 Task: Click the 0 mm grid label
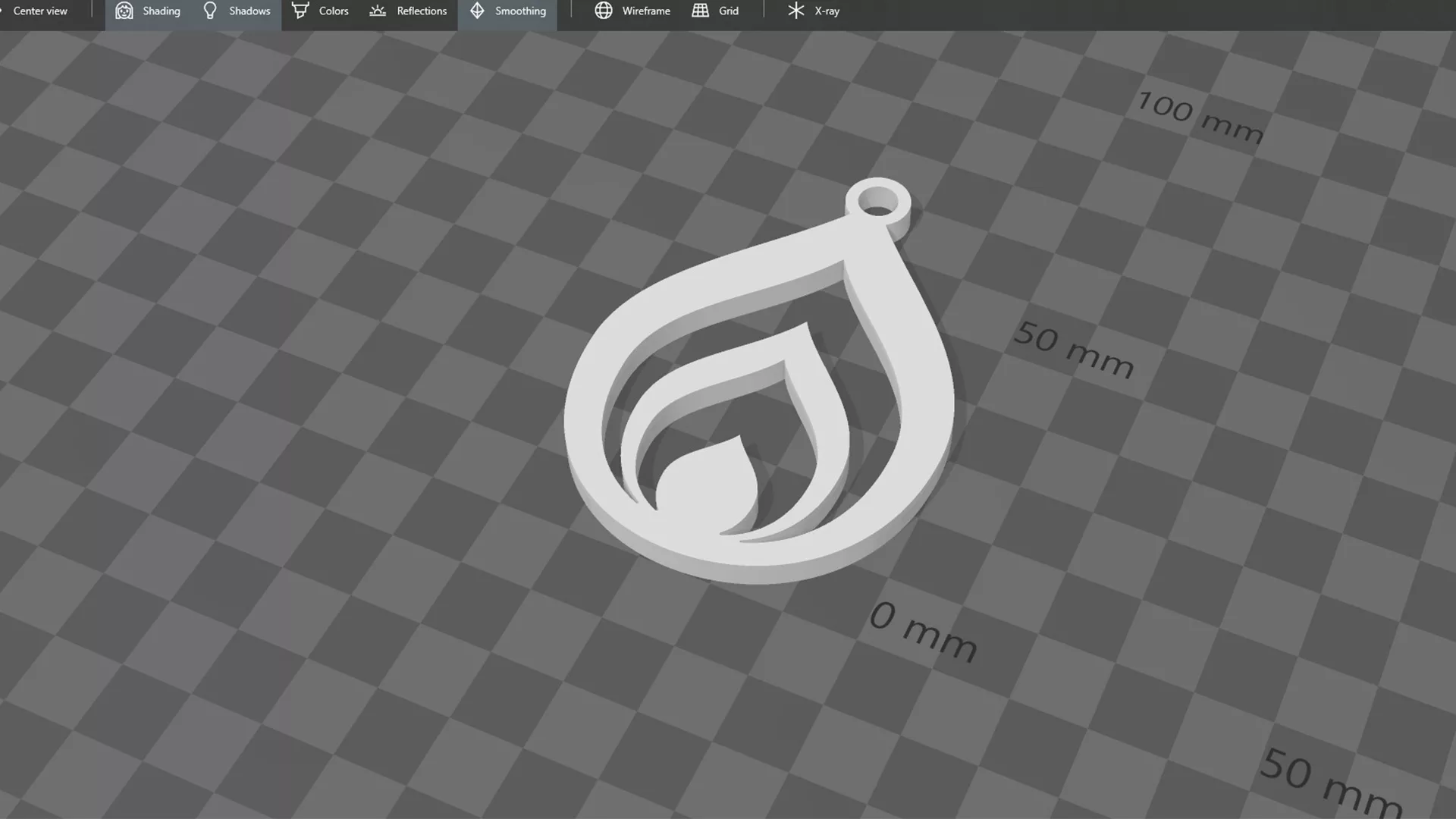click(923, 631)
